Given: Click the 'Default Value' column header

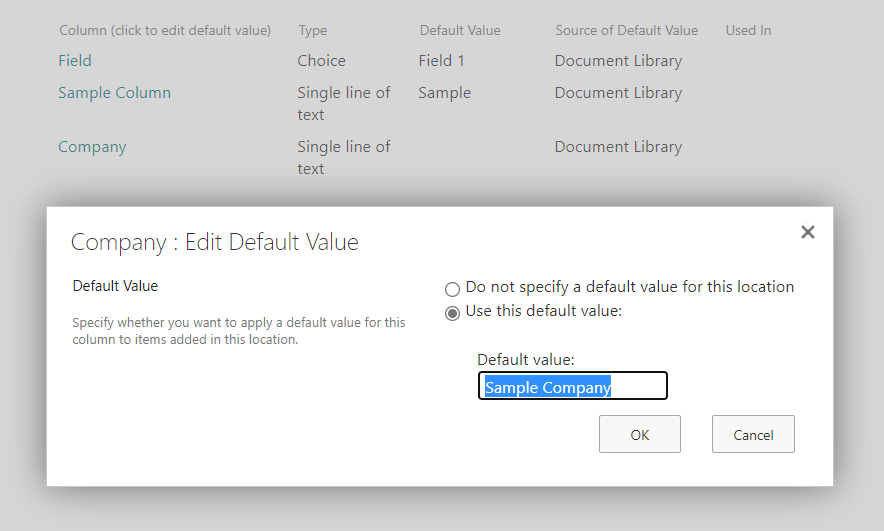Looking at the screenshot, I should coord(459,30).
